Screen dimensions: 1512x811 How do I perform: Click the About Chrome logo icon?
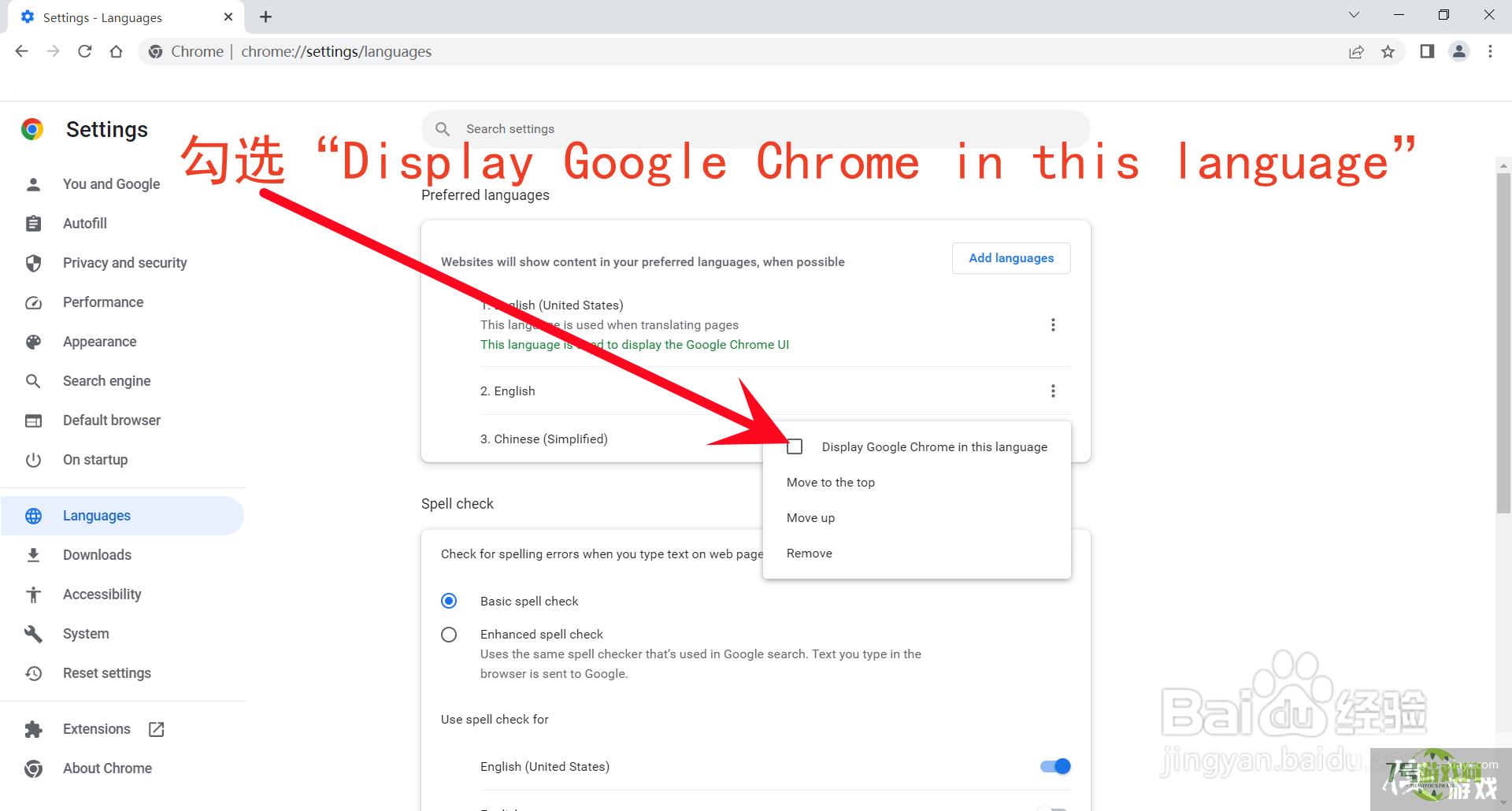pos(33,768)
